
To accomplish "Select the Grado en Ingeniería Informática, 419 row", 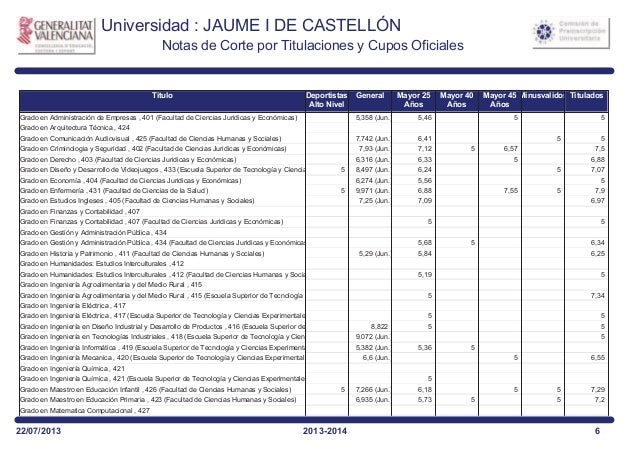I will pyautogui.click(x=314, y=348).
